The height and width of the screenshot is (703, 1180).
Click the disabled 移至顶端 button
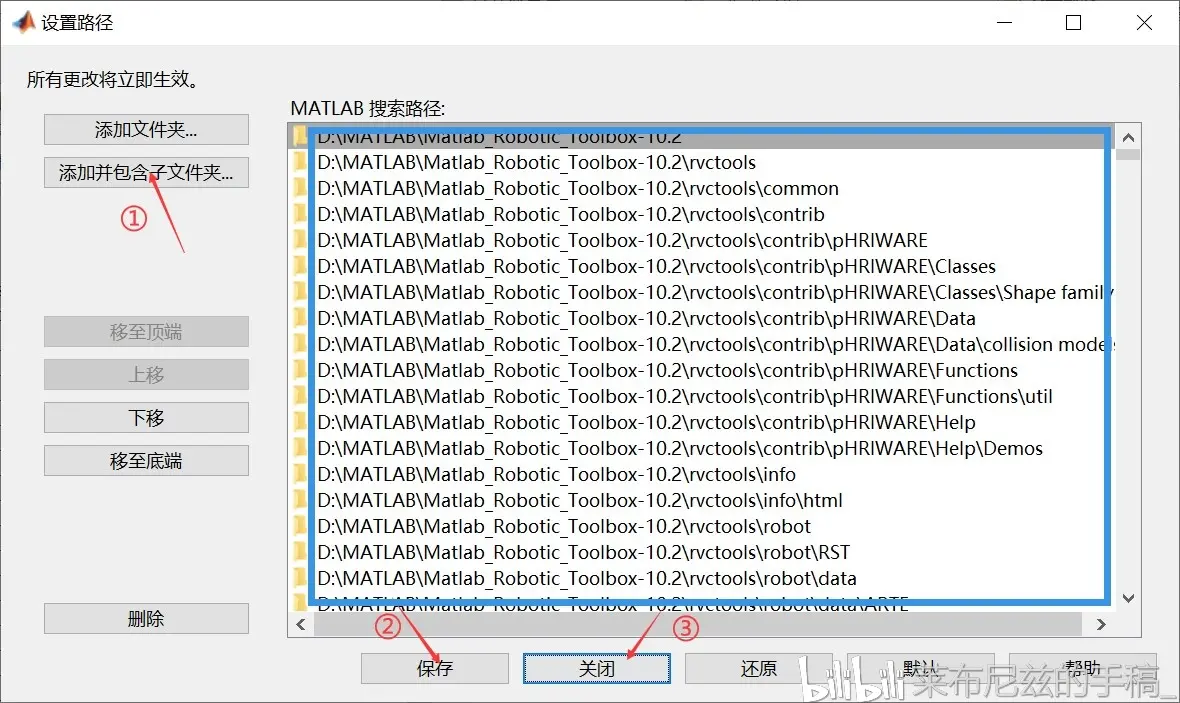(x=146, y=332)
